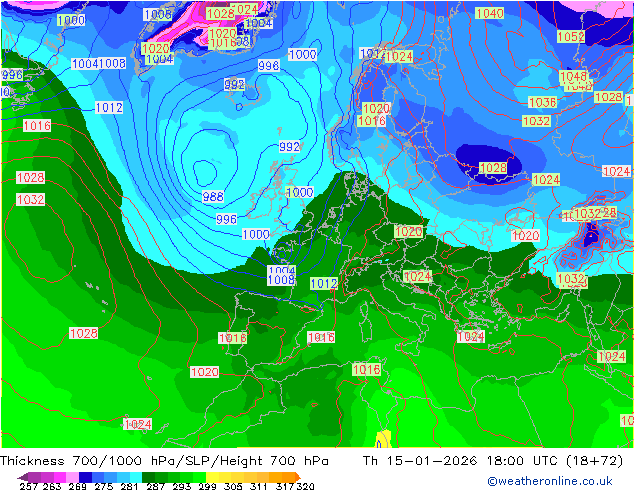The height and width of the screenshot is (490, 634).
Task: Open the weatheronline.co.uk copyright link
Action: [x=550, y=481]
